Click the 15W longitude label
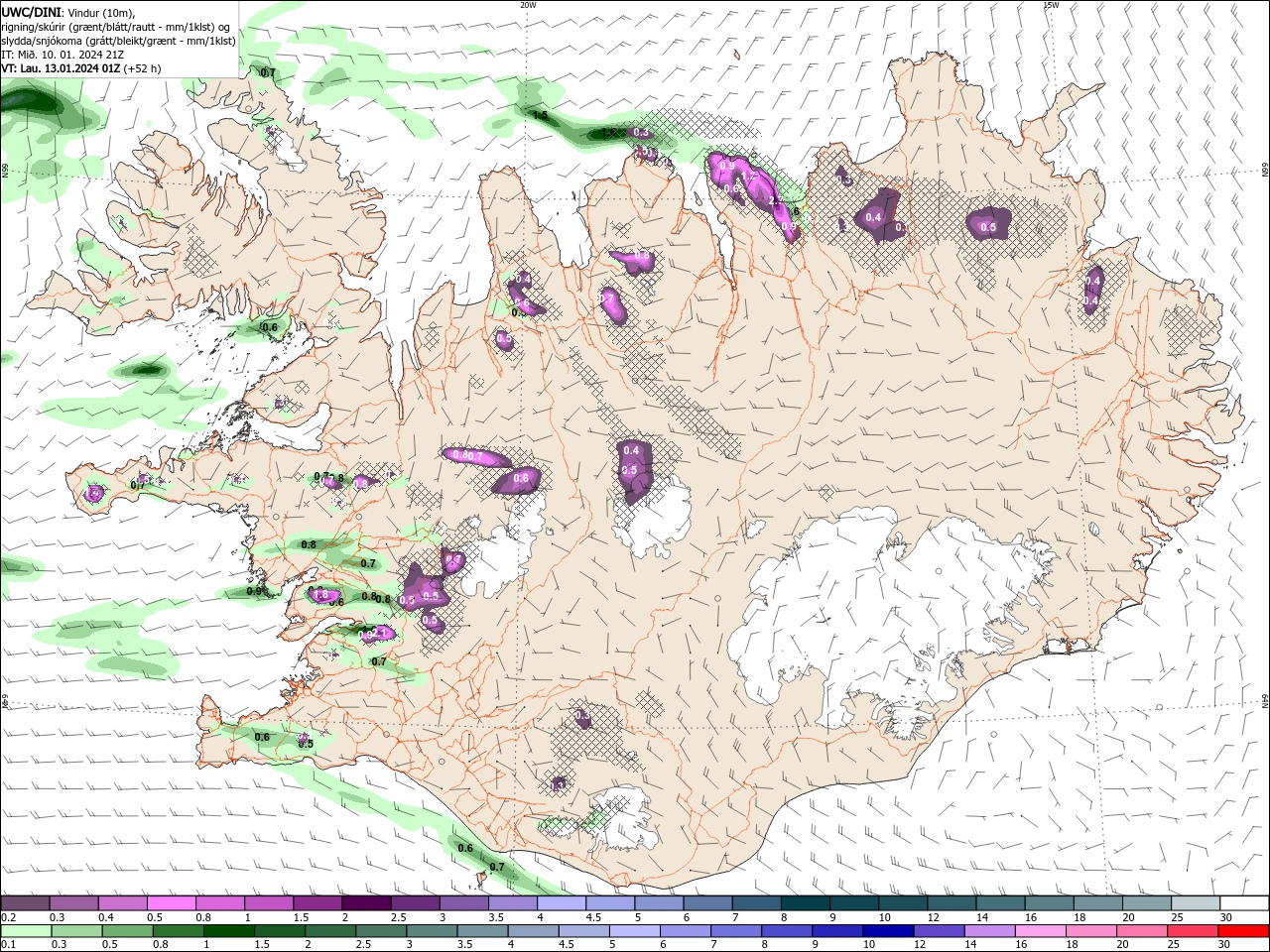 (x=1051, y=5)
